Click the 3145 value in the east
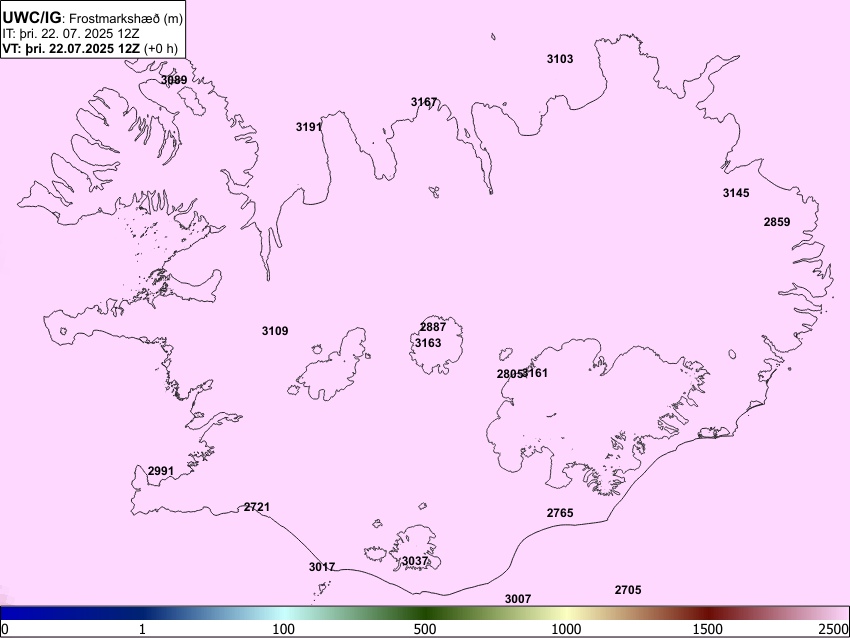850x638 pixels. 736,192
